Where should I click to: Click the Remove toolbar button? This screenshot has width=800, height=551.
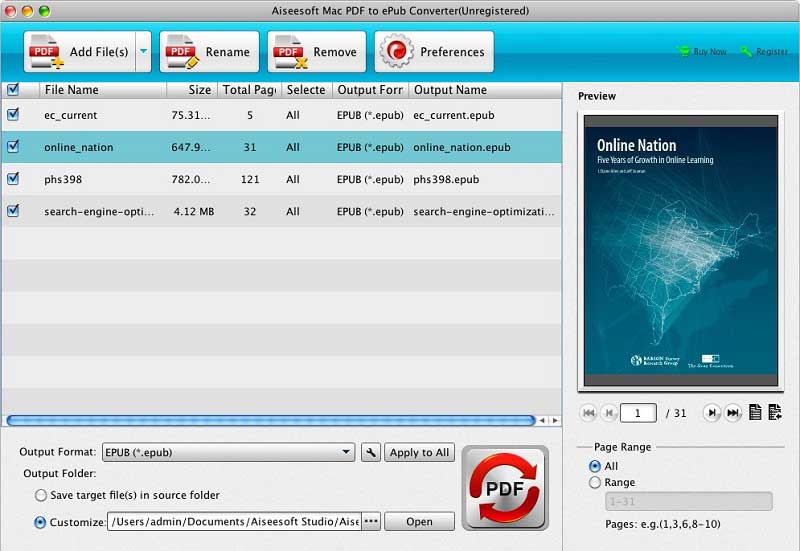(317, 52)
